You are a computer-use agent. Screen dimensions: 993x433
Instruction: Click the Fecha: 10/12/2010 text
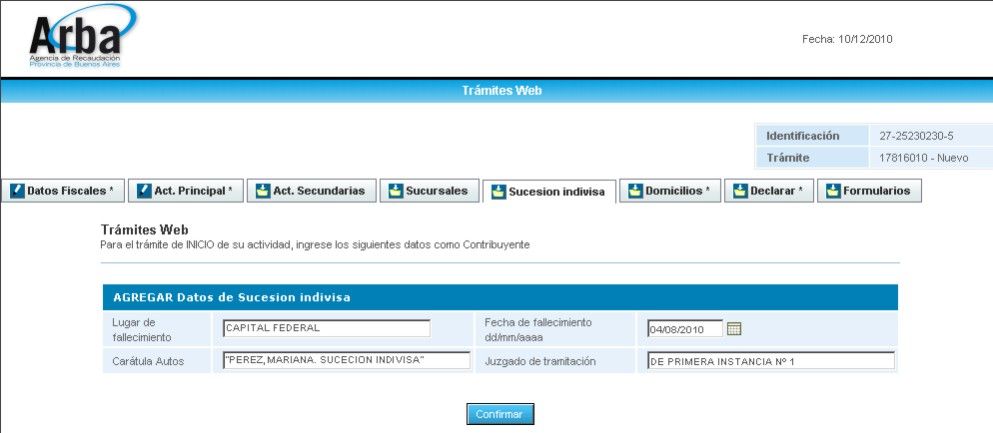847,39
